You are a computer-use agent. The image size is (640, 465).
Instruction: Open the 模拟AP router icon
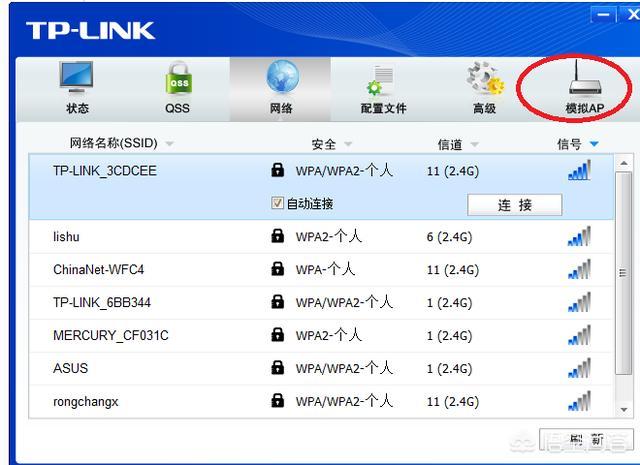578,80
